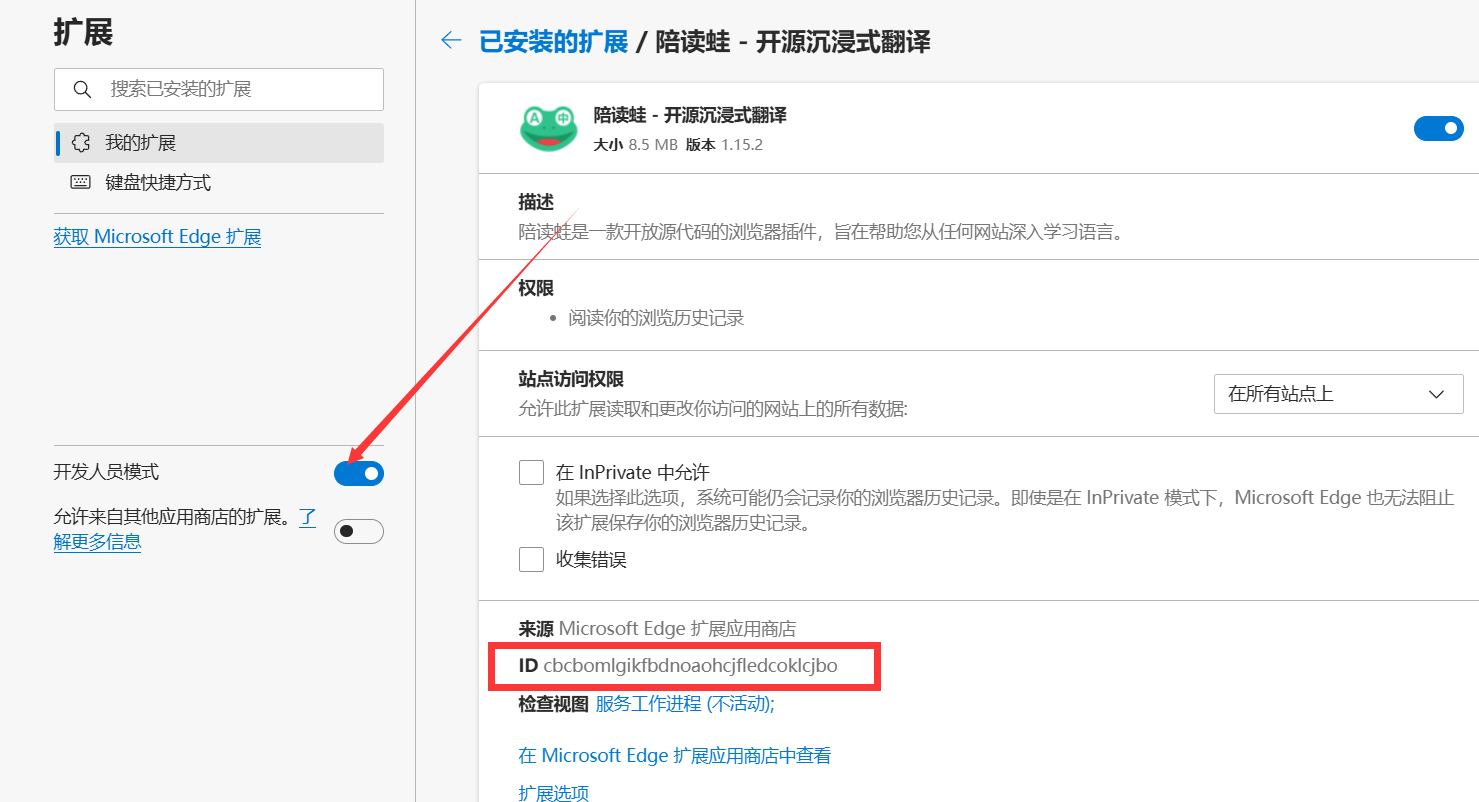Open the 在所有站点上 dropdown
The image size is (1479, 802).
coord(1338,394)
